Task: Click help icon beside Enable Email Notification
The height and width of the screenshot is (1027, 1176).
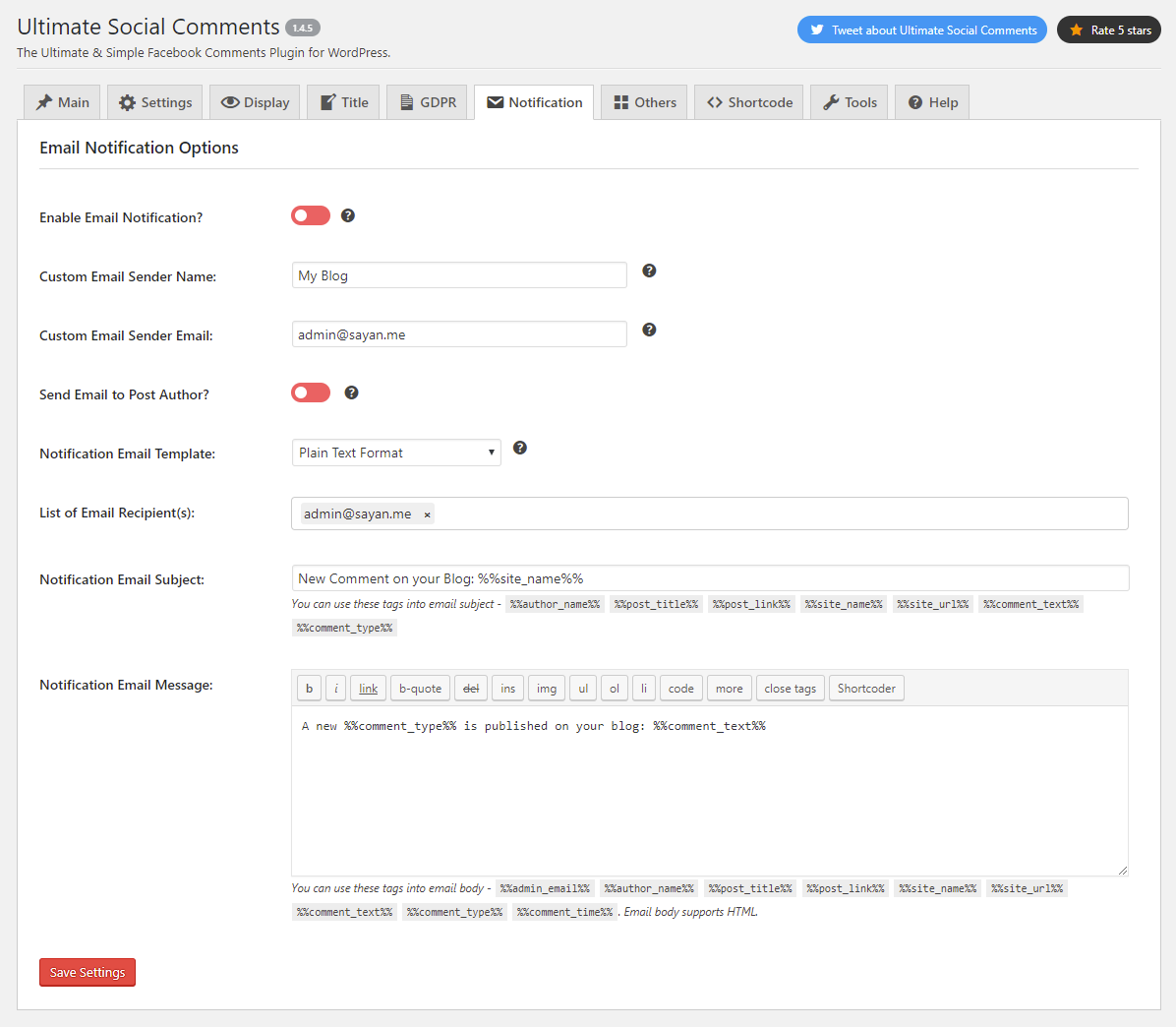Action: coord(347,216)
